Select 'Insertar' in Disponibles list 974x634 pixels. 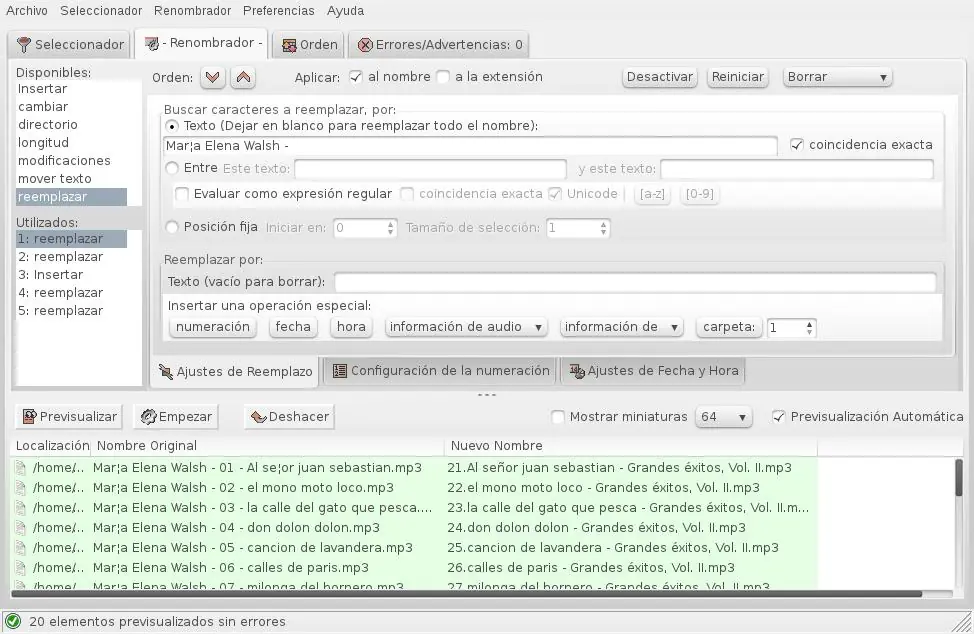(42, 89)
